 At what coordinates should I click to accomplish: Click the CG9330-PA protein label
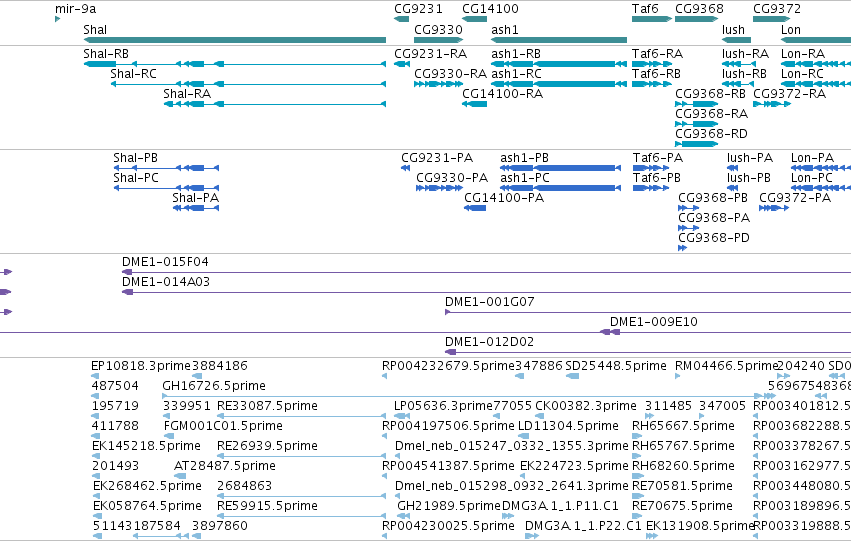pos(452,178)
